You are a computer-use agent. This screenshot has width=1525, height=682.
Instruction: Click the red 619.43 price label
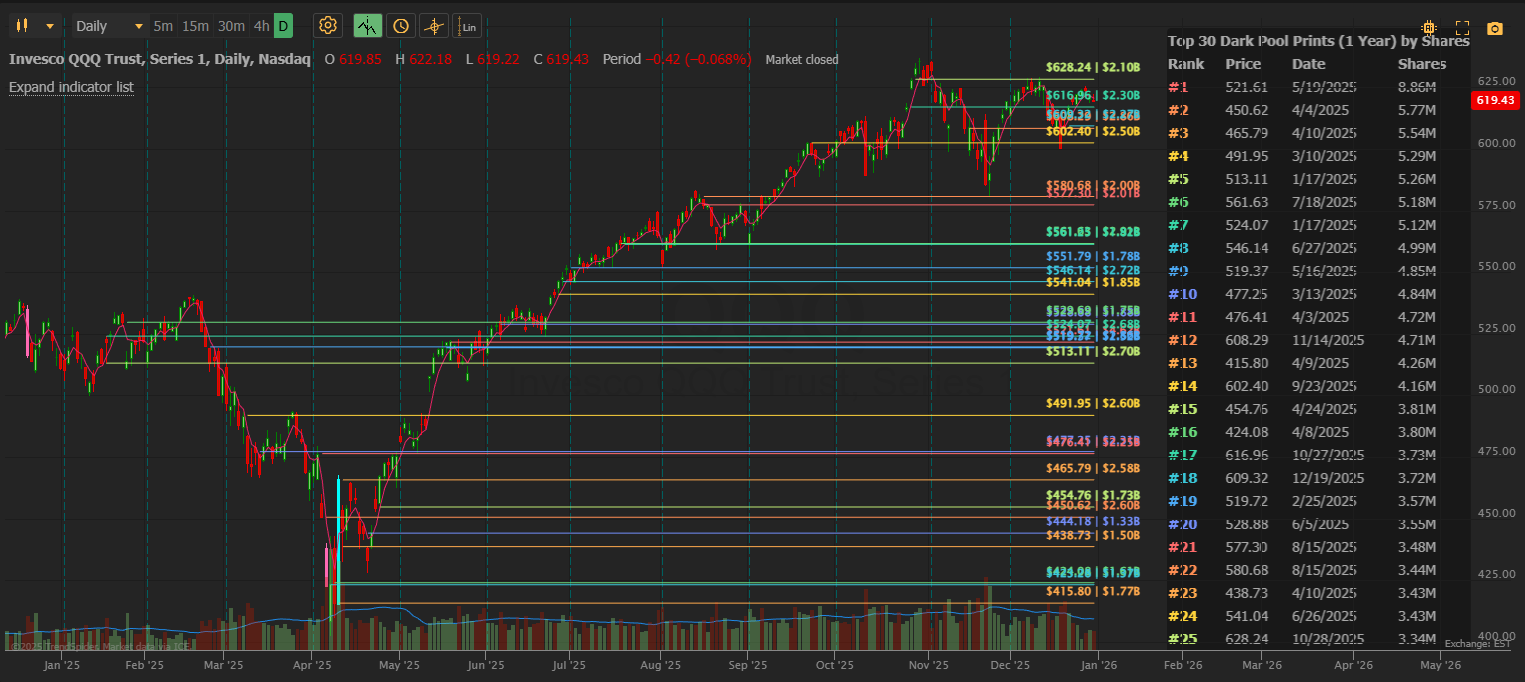point(1495,100)
